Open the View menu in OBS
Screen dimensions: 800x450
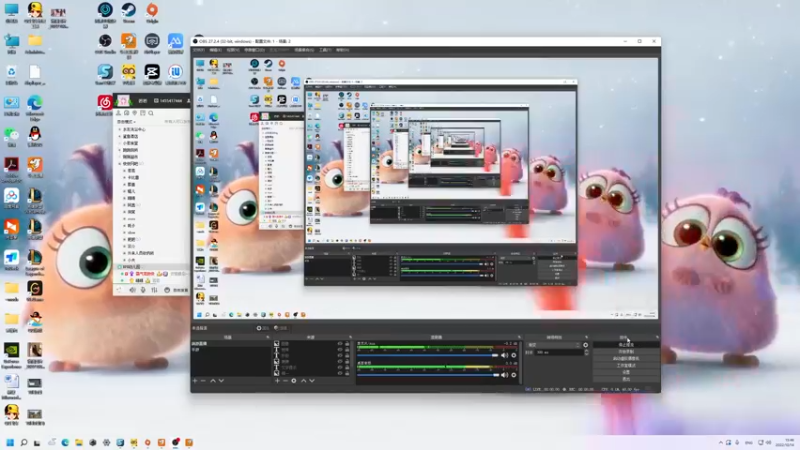233,50
